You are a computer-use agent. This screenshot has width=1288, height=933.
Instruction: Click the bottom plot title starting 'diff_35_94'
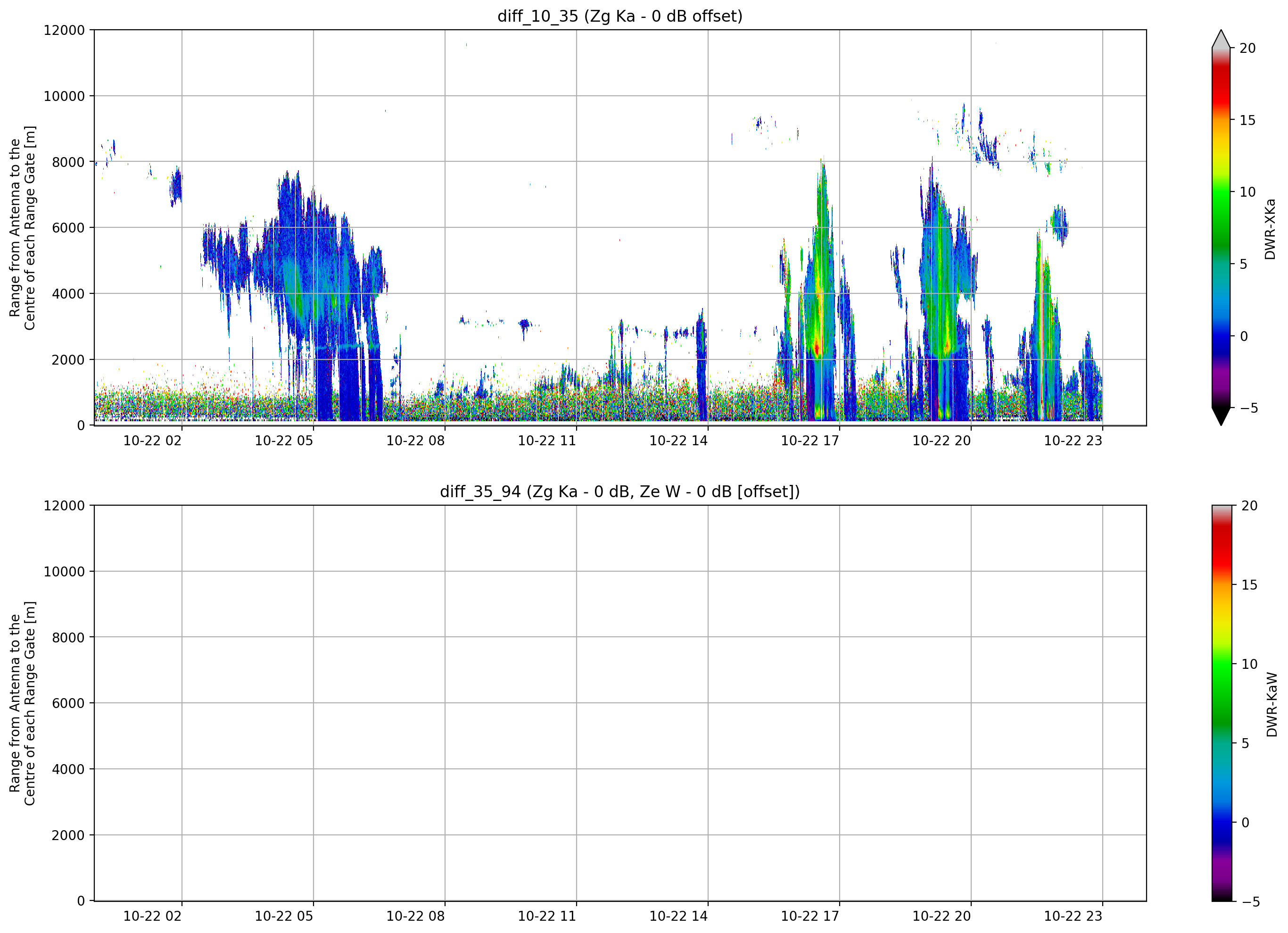(619, 491)
